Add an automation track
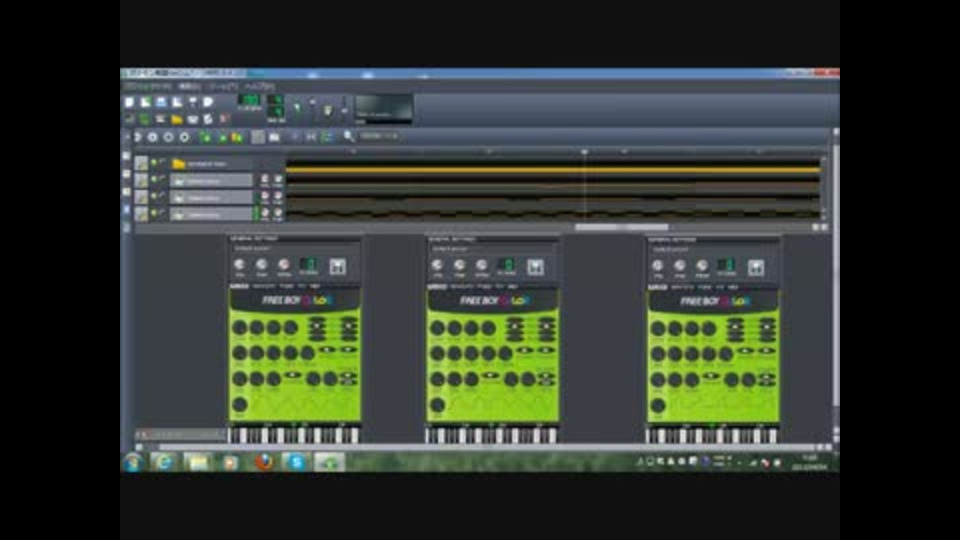The image size is (960, 540). (x=236, y=137)
